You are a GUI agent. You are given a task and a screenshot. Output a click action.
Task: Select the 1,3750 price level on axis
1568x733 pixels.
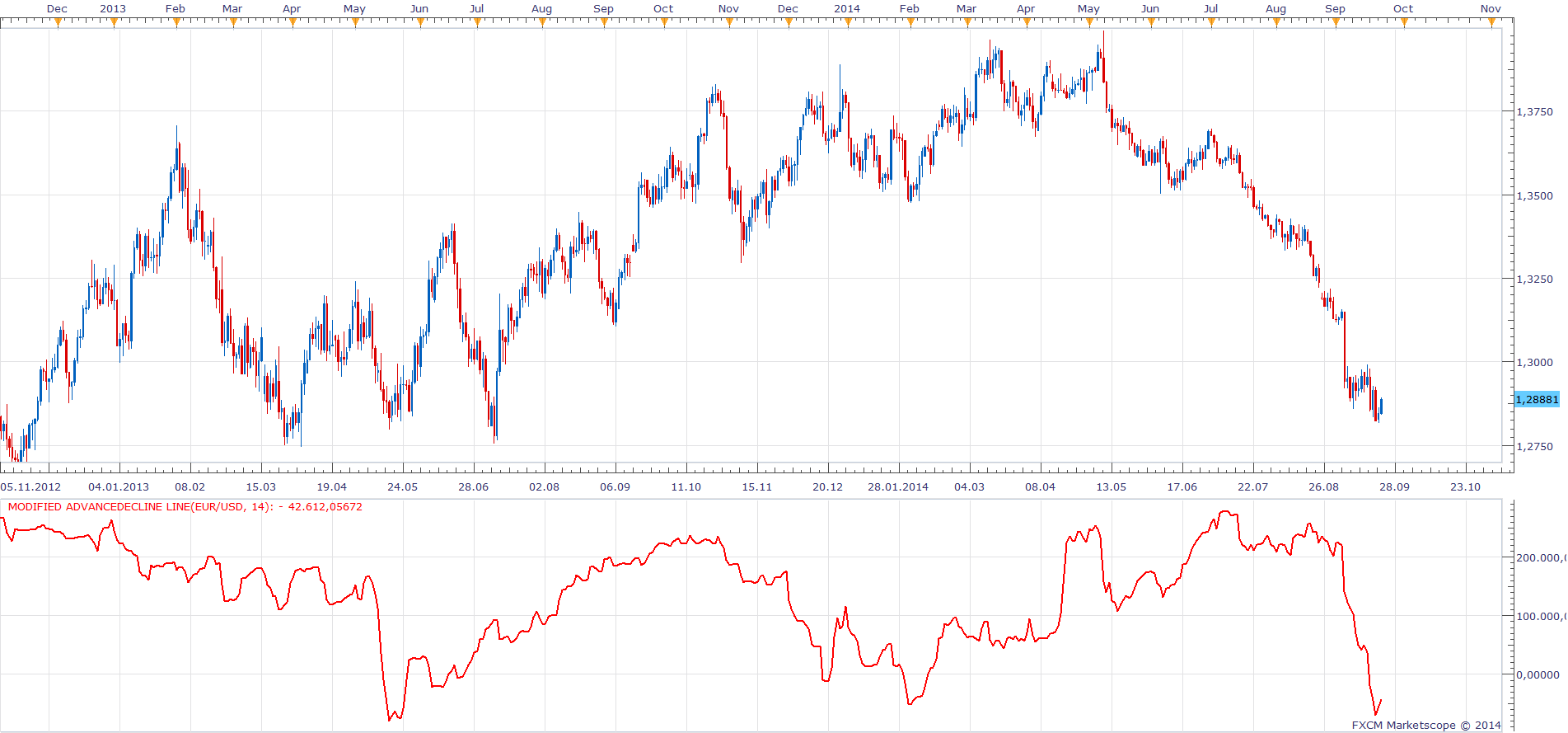coord(1535,111)
